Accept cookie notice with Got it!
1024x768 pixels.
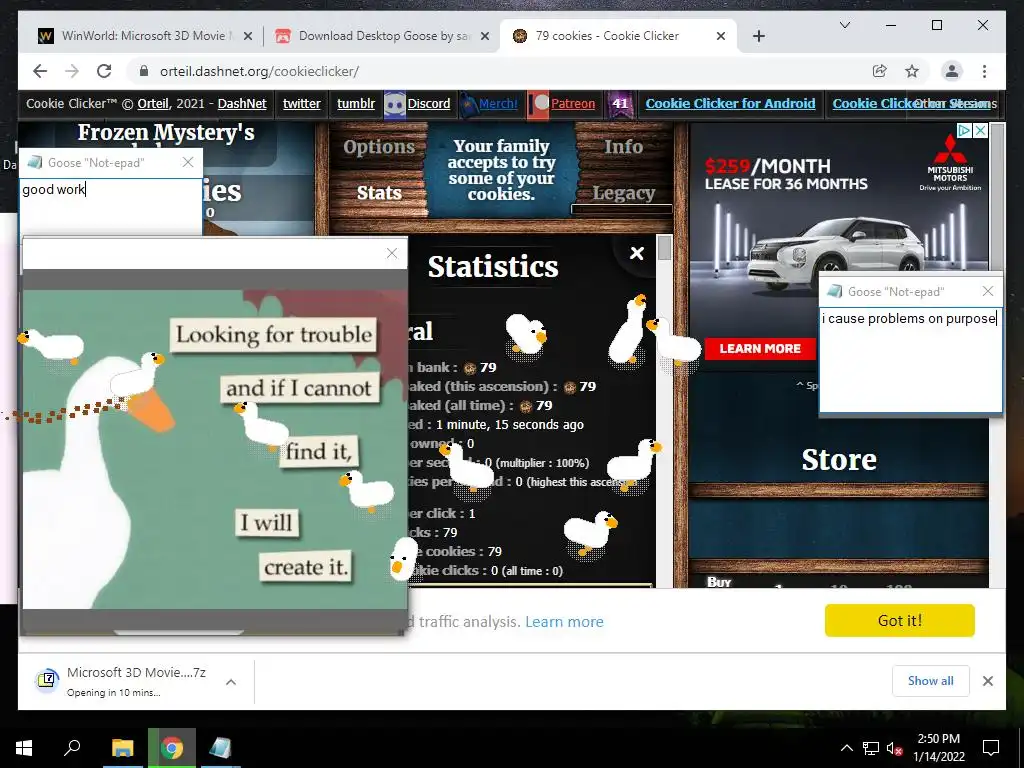[899, 620]
